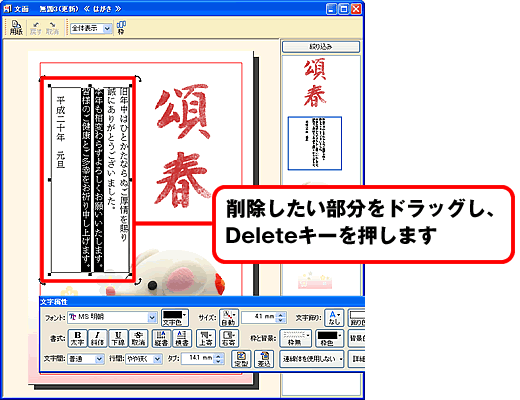Viewport: 520px width, 400px height.
Task: Click the 絞り込み filter button
Action: click(x=321, y=47)
